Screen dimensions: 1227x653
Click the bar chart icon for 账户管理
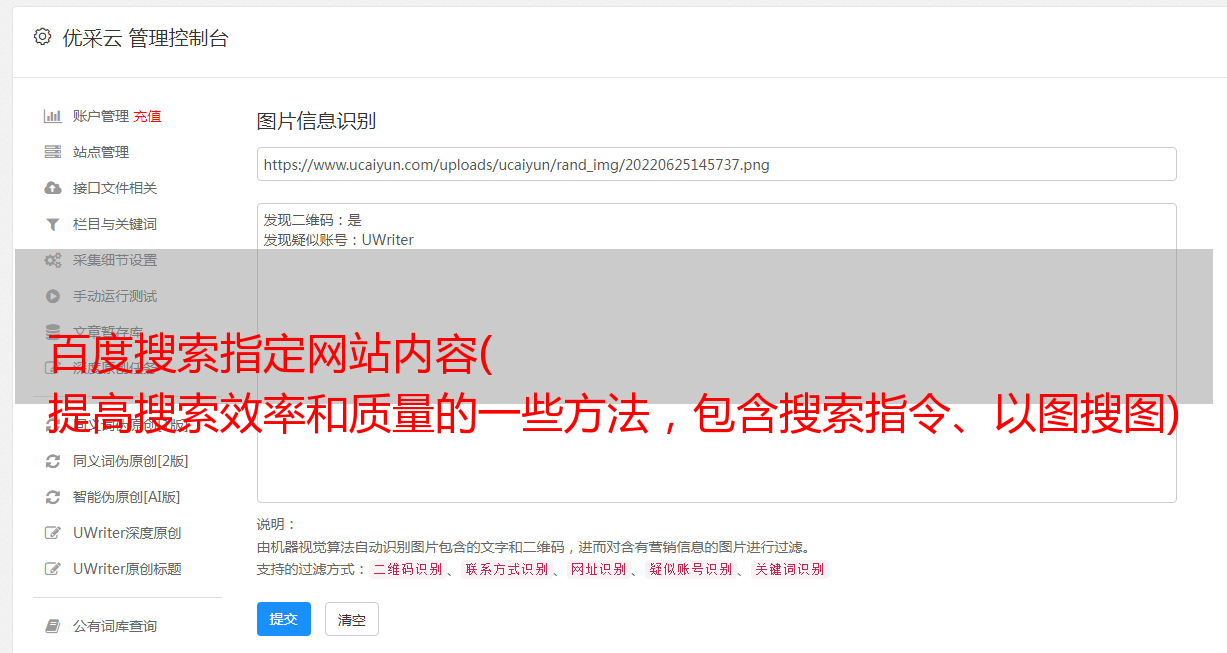tap(53, 116)
